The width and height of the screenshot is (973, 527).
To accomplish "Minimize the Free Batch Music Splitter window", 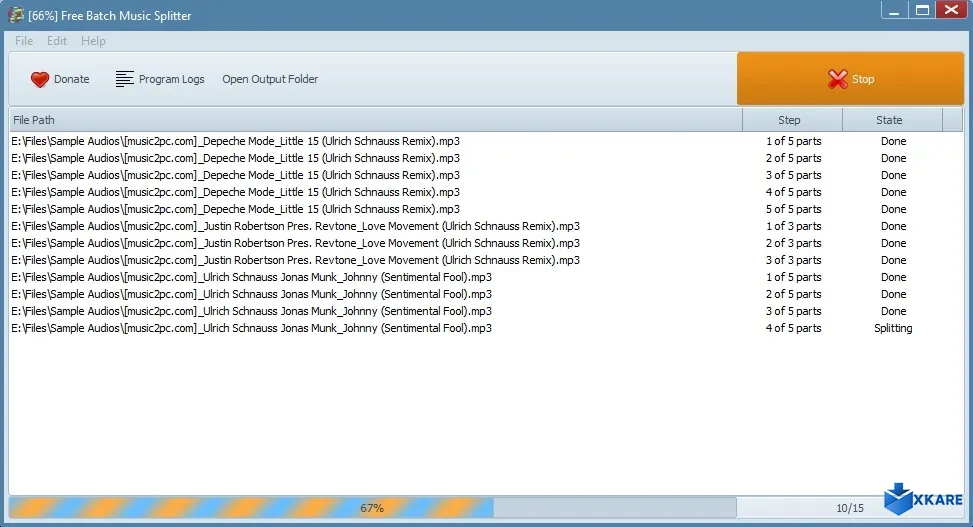I will click(x=894, y=11).
